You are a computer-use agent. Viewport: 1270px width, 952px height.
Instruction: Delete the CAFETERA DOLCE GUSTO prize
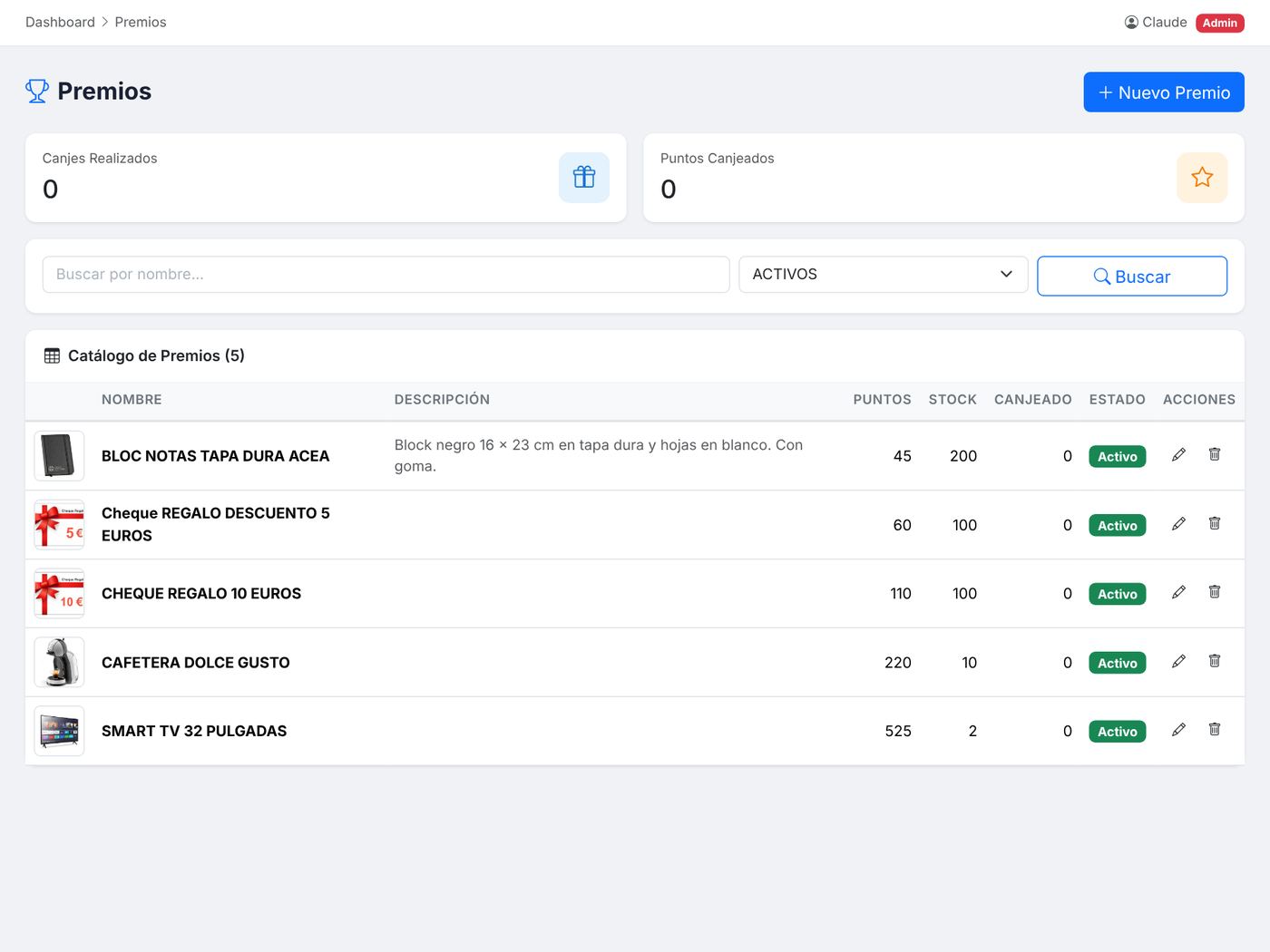tap(1215, 661)
